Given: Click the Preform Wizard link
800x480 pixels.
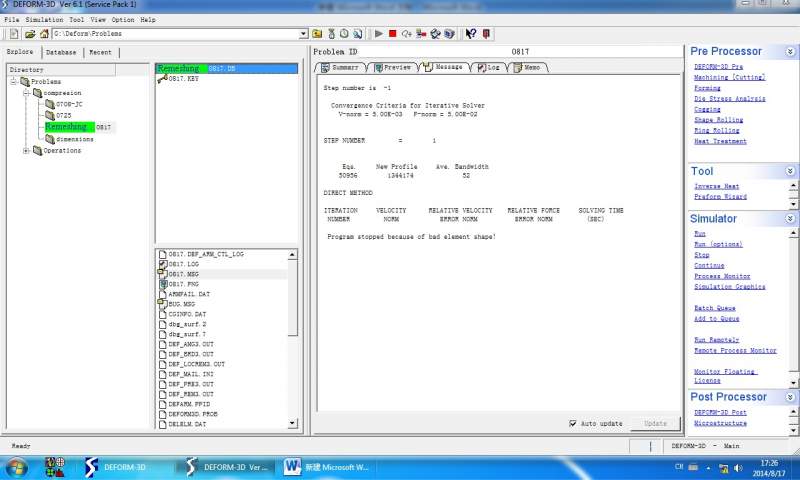Looking at the screenshot, I should click(x=720, y=196).
